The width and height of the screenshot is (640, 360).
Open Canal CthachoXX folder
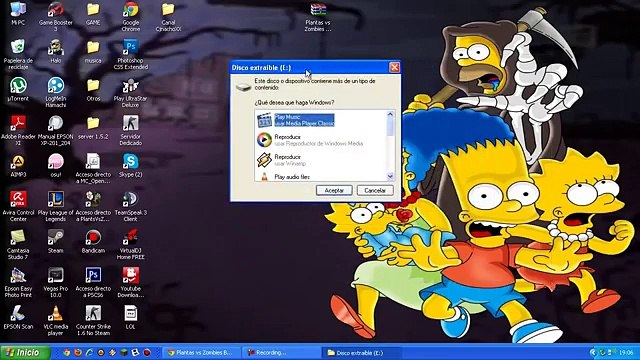point(168,17)
